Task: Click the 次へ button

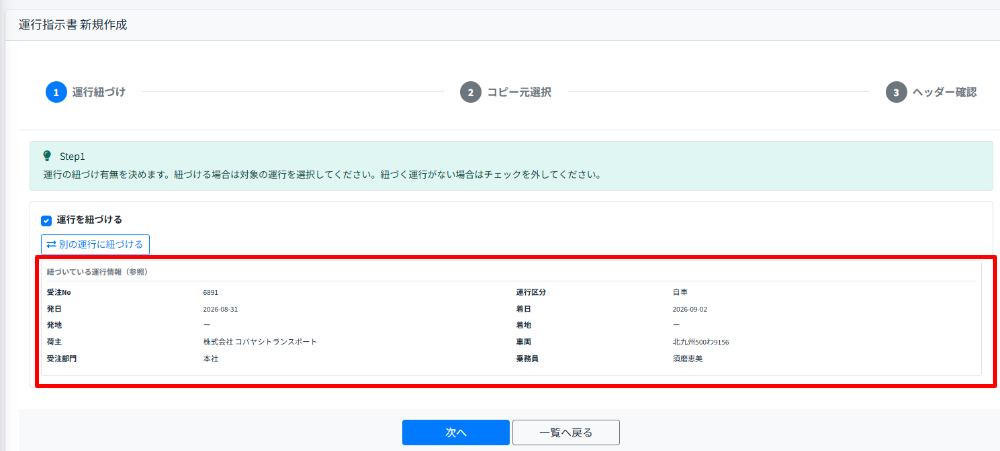Action: 455,433
